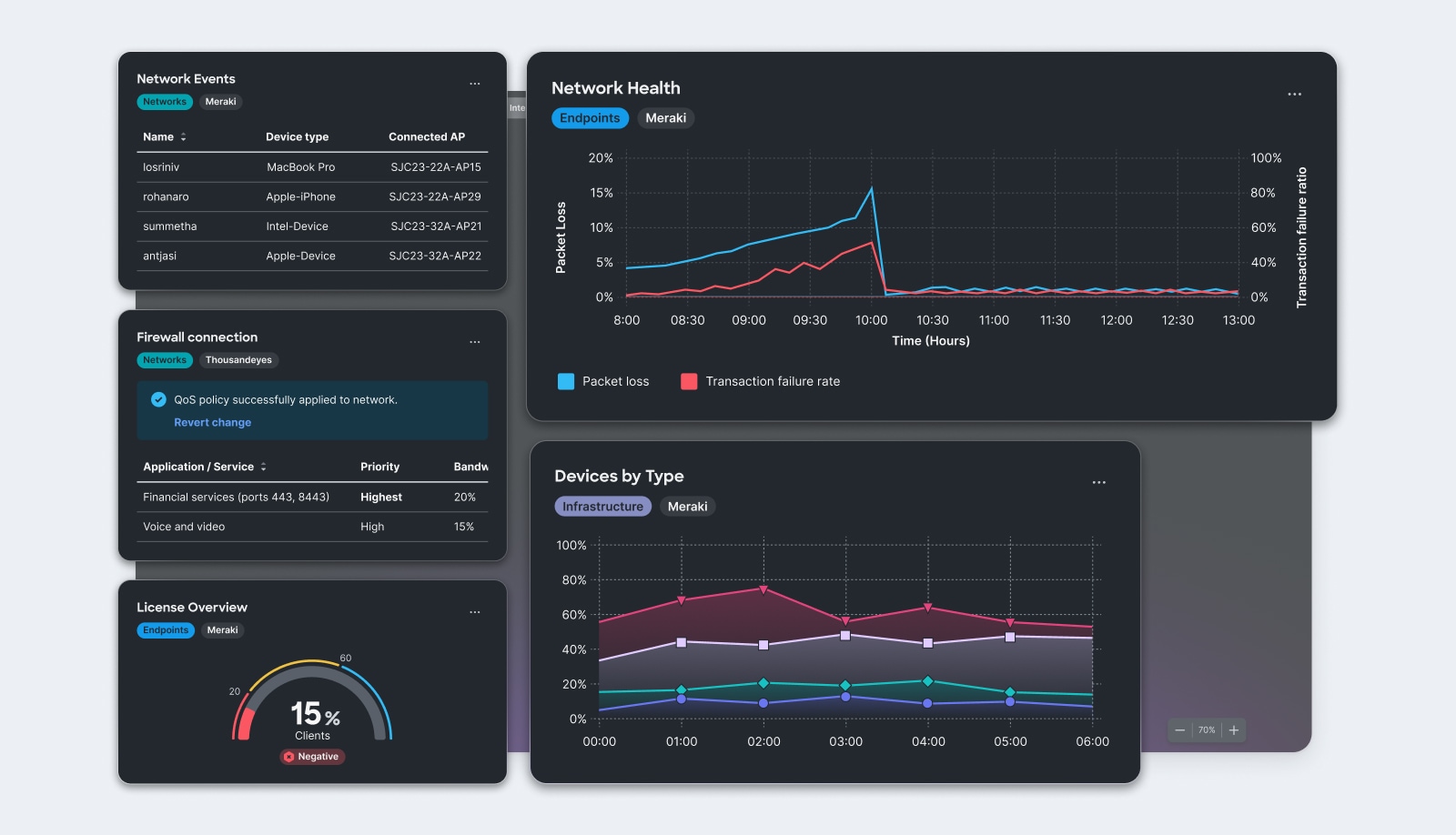Click teal diamond marker at 04:00
Image resolution: width=1456 pixels, height=835 pixels.
click(927, 681)
